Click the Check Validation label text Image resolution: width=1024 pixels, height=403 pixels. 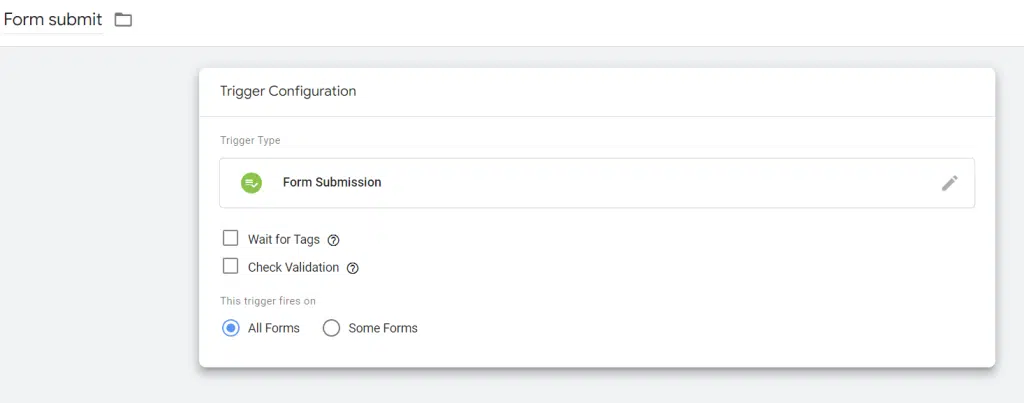pos(293,268)
